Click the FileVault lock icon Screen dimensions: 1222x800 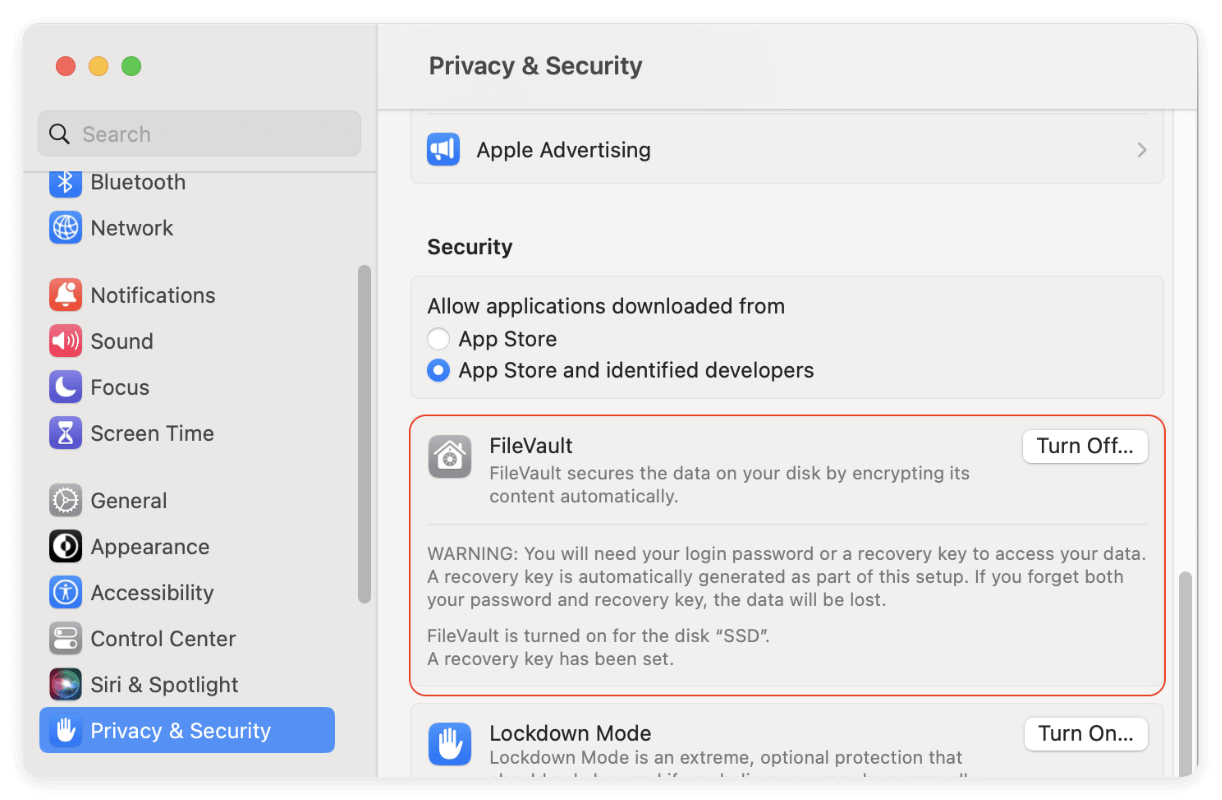click(x=449, y=456)
